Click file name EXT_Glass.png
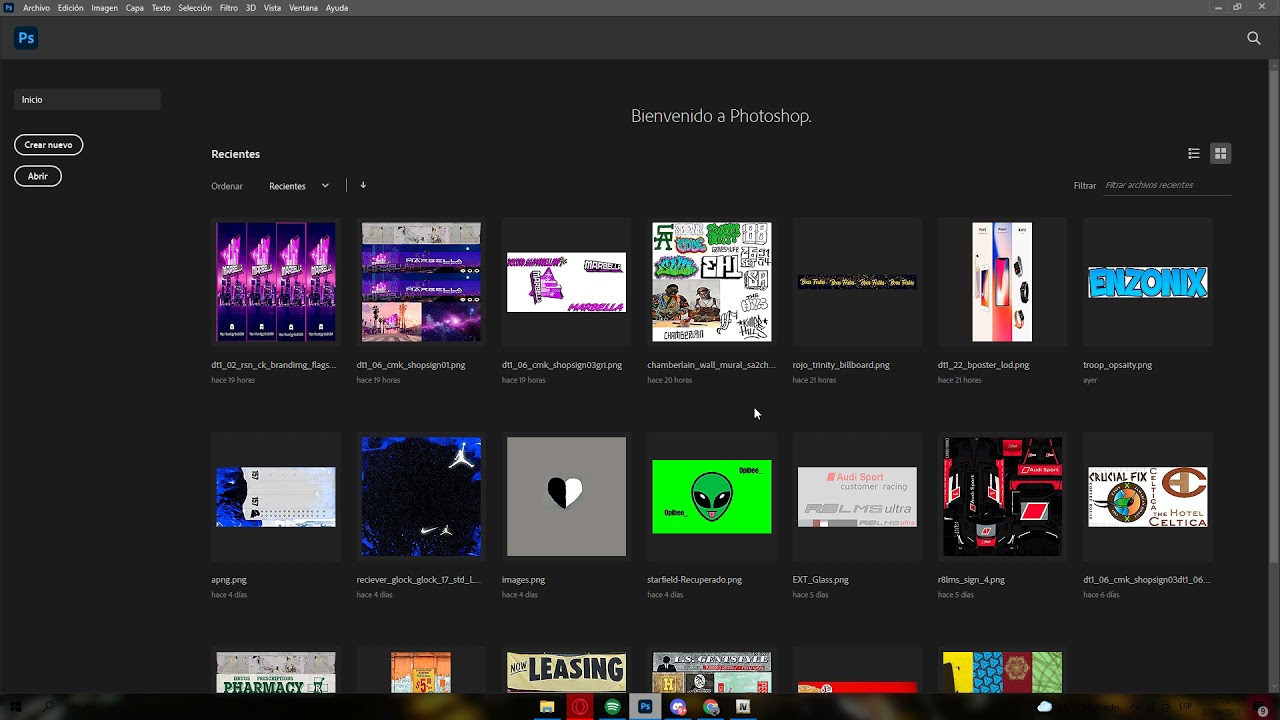This screenshot has width=1280, height=720. point(820,580)
